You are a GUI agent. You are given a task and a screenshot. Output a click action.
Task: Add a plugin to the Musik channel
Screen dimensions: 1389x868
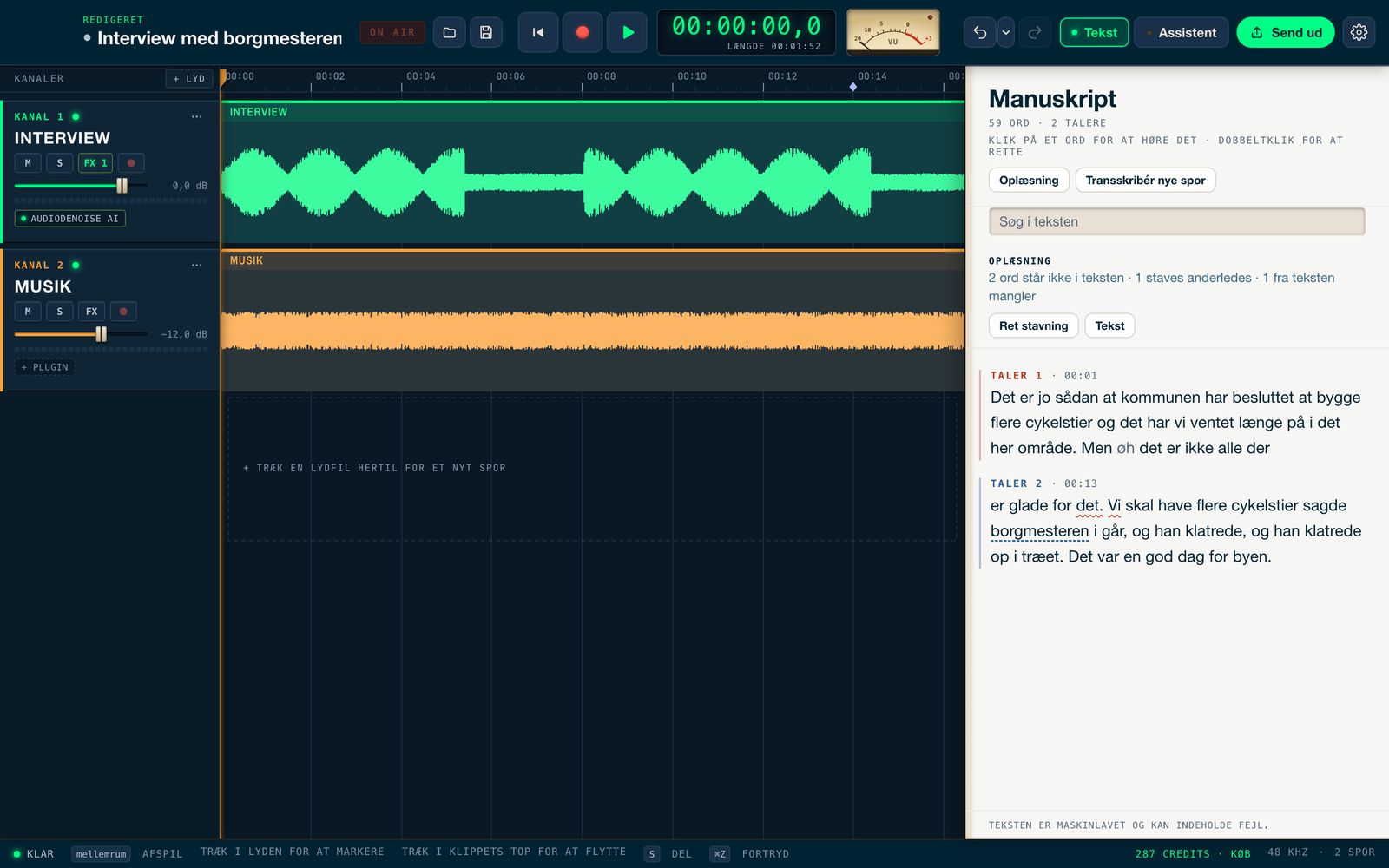tap(44, 367)
